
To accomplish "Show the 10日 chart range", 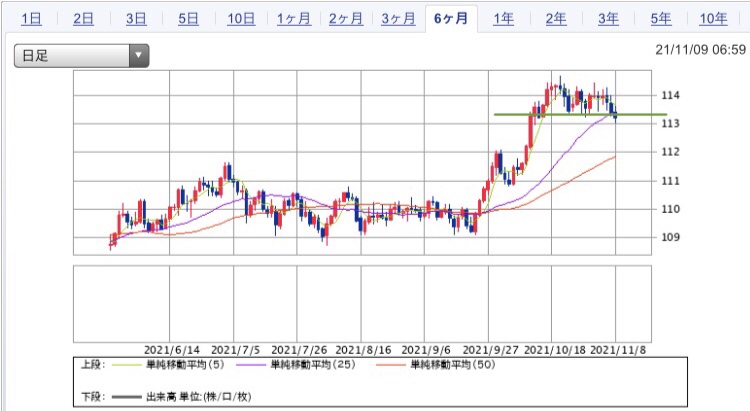I will click(241, 19).
